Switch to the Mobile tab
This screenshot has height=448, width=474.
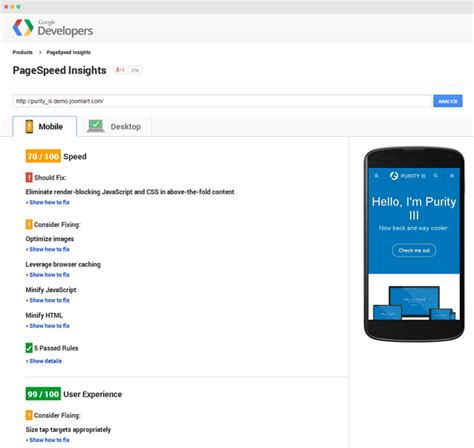(45, 126)
